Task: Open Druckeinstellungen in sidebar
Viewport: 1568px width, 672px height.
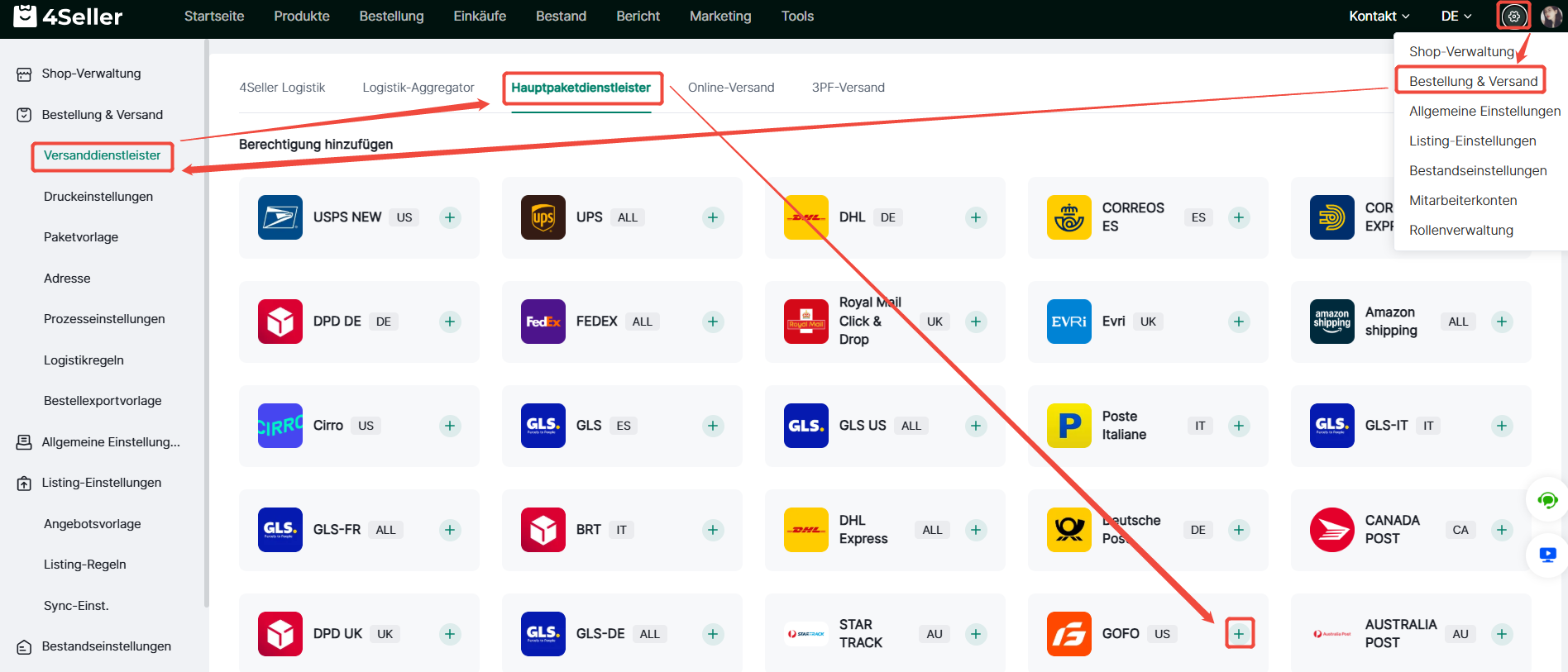Action: click(98, 197)
